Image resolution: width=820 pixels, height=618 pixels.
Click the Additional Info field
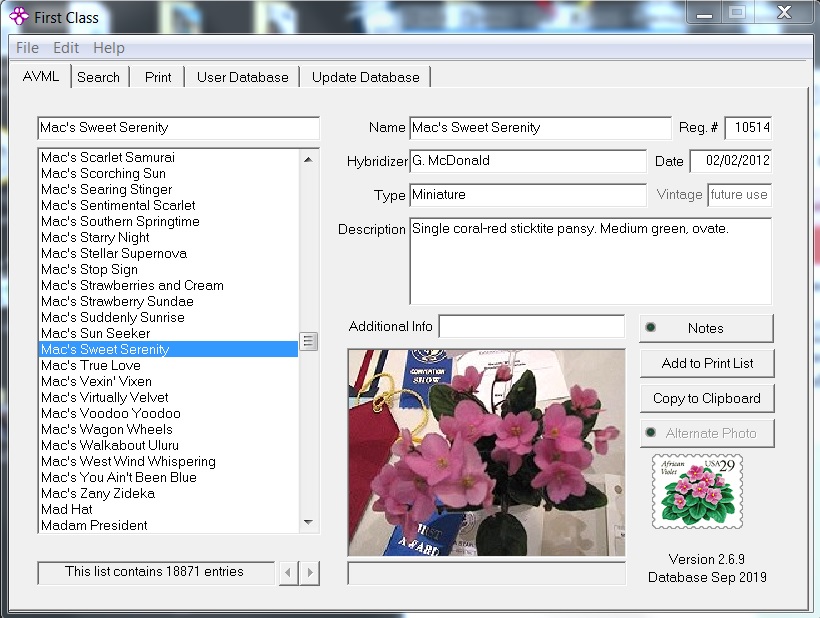coord(532,327)
